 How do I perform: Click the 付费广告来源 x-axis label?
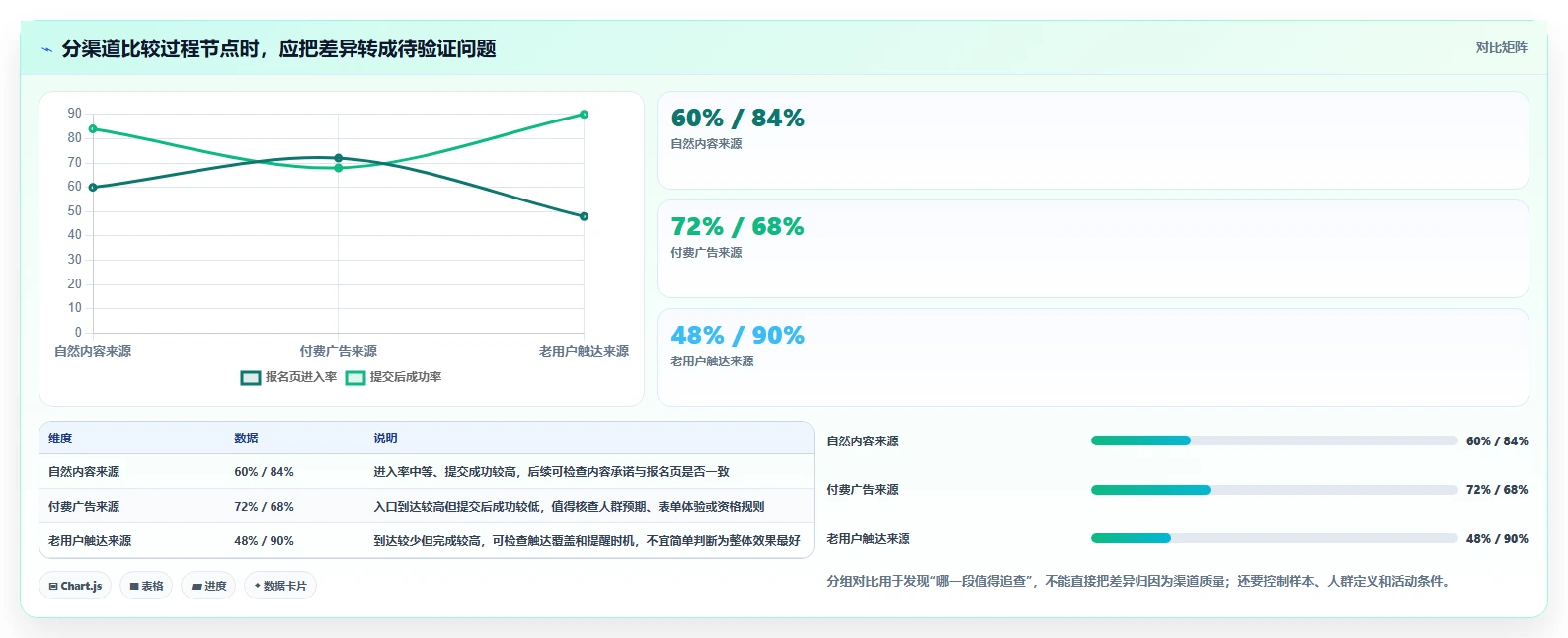[339, 352]
